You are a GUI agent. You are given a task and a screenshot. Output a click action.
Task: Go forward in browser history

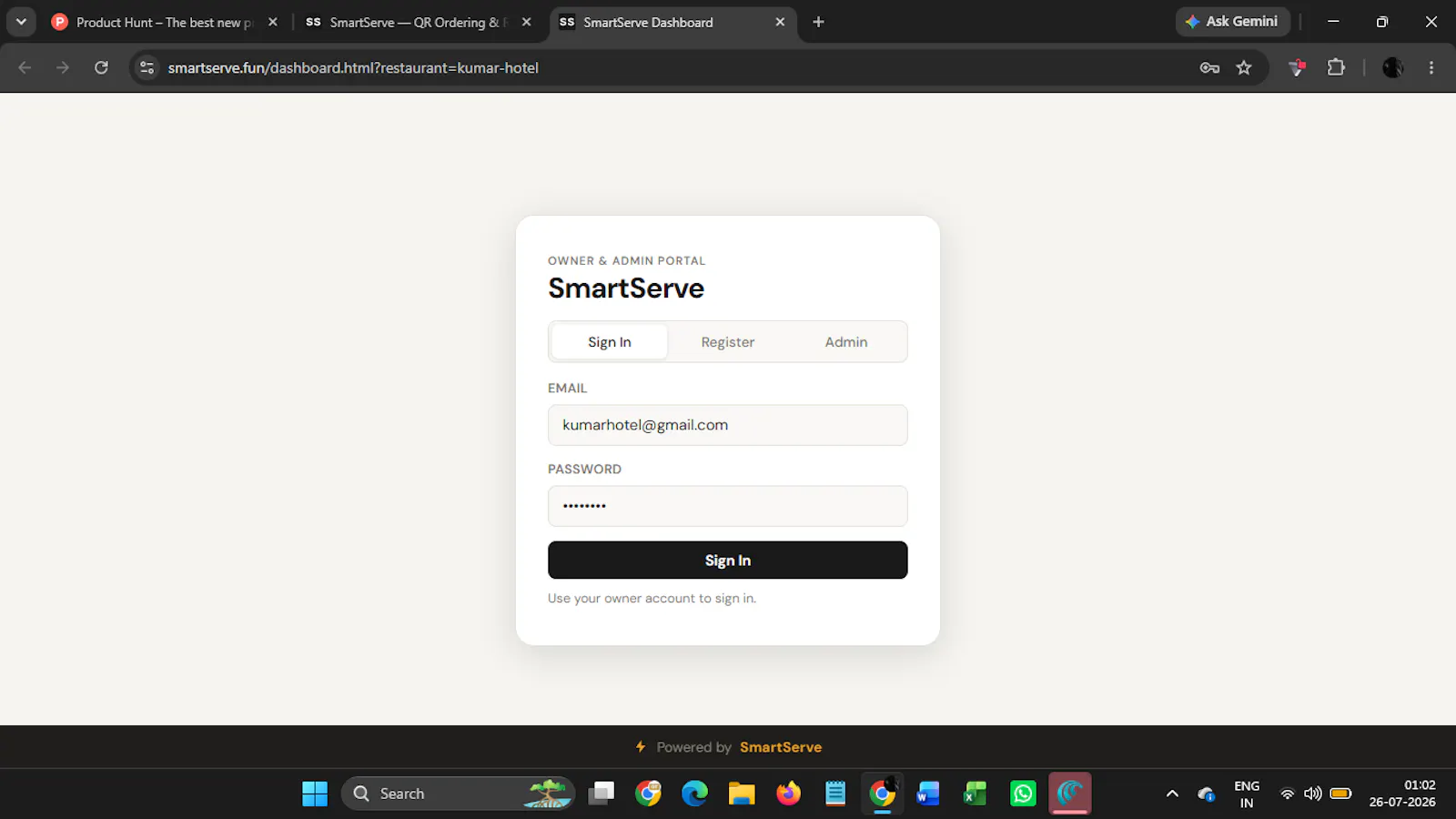point(62,67)
